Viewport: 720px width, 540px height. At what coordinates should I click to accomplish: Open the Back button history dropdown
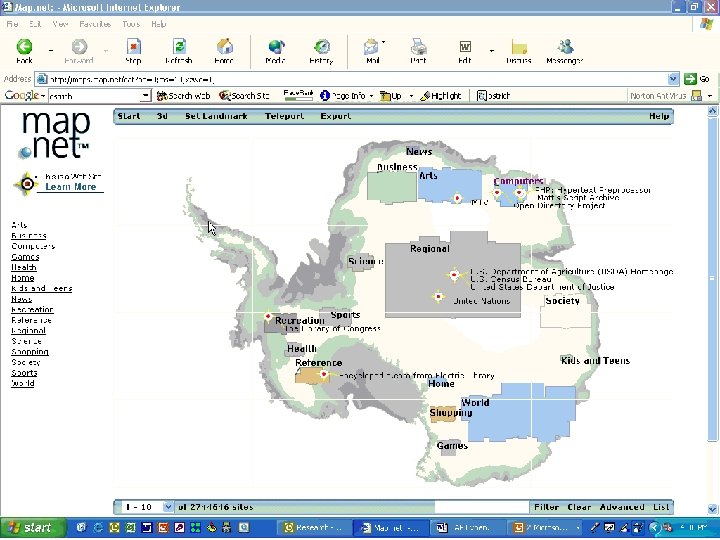coord(51,50)
